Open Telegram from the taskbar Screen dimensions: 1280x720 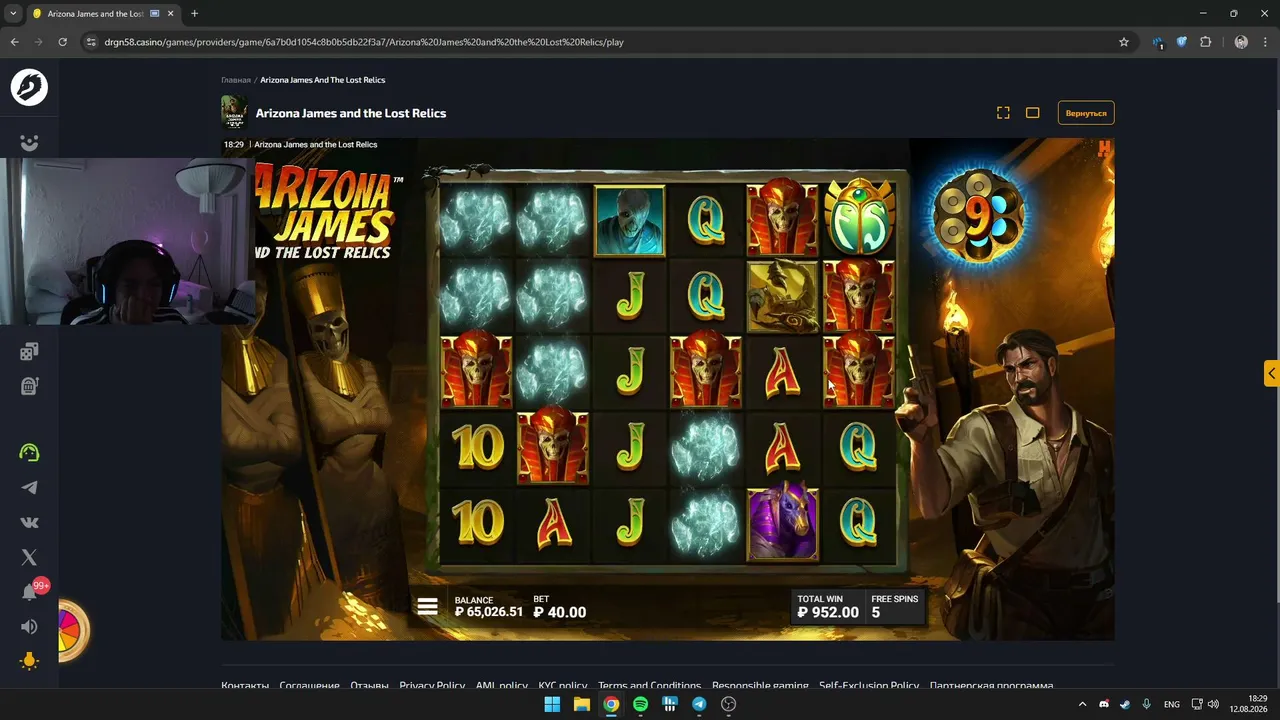pyautogui.click(x=699, y=704)
